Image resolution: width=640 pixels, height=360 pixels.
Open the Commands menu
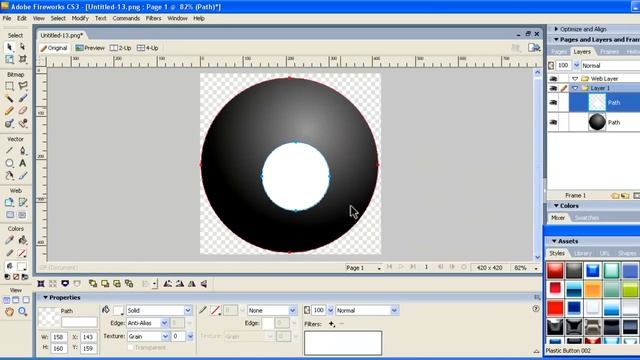126,18
